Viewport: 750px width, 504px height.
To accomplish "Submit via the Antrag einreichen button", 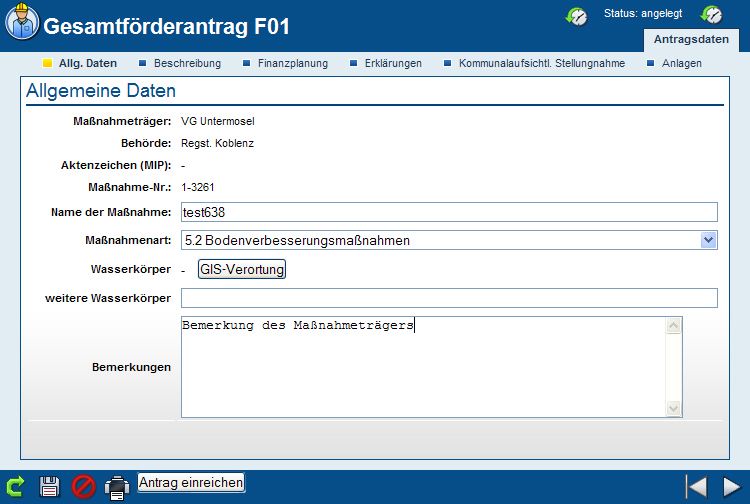I will tap(191, 482).
